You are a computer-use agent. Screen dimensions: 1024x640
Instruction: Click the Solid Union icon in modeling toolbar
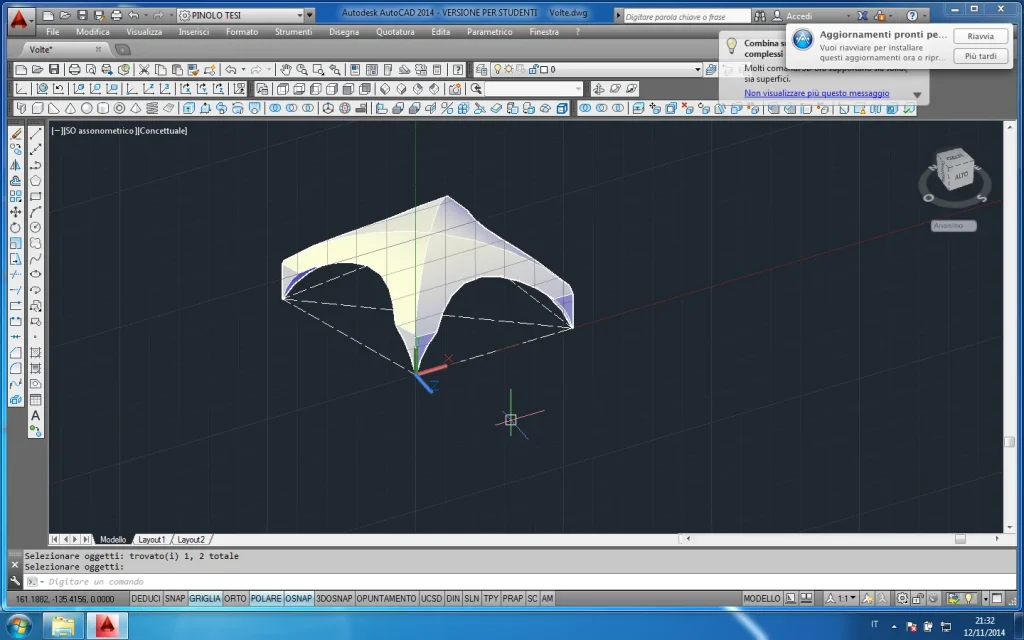tap(275, 108)
